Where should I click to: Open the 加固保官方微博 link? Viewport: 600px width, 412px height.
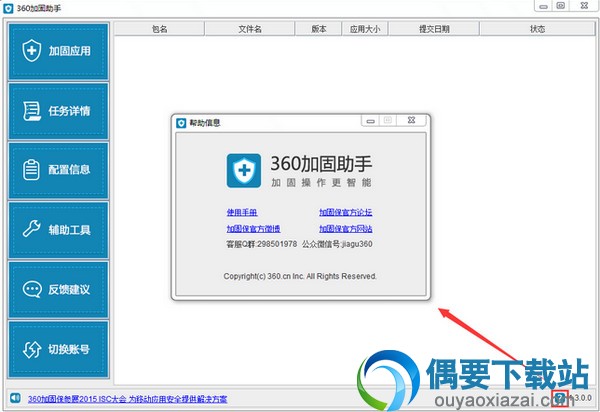pyautogui.click(x=253, y=229)
